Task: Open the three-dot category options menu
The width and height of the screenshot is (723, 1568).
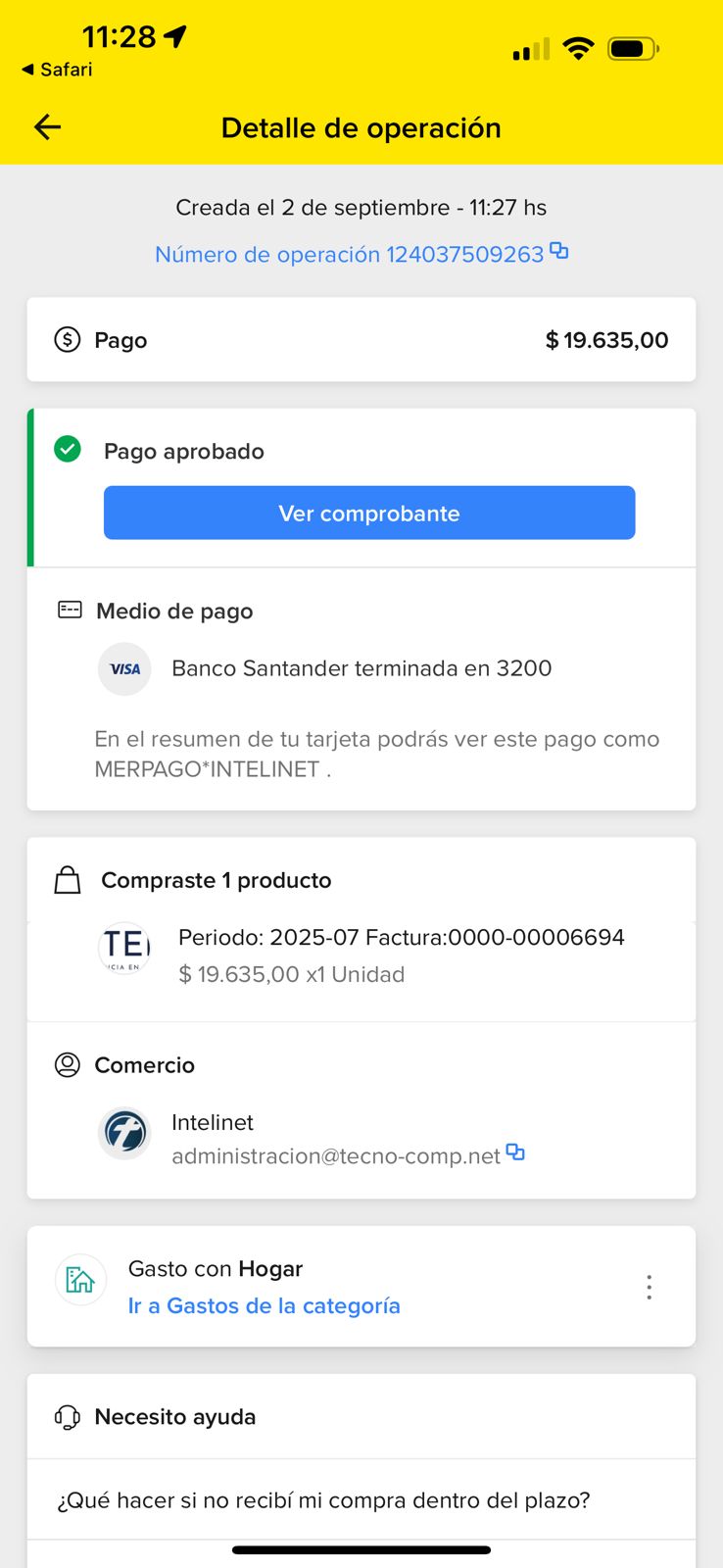Action: click(649, 1287)
